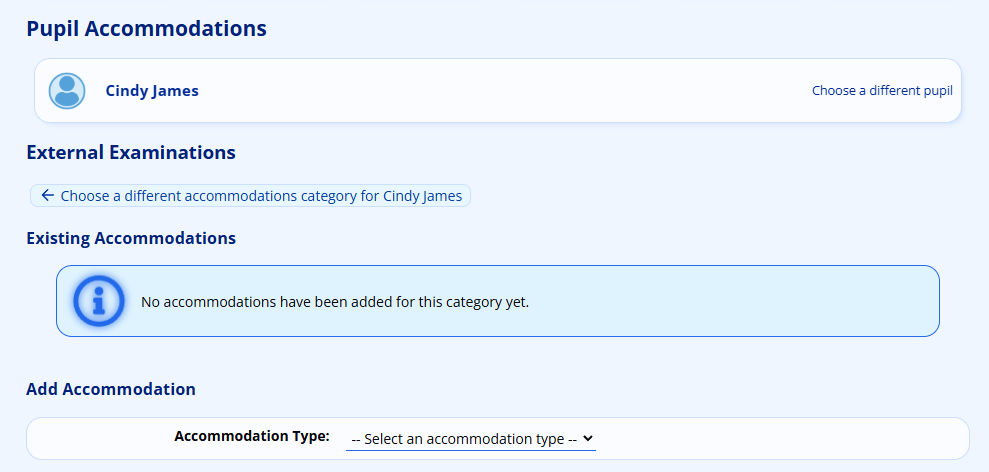
Task: Click the no accommodations added message text
Action: pos(335,300)
